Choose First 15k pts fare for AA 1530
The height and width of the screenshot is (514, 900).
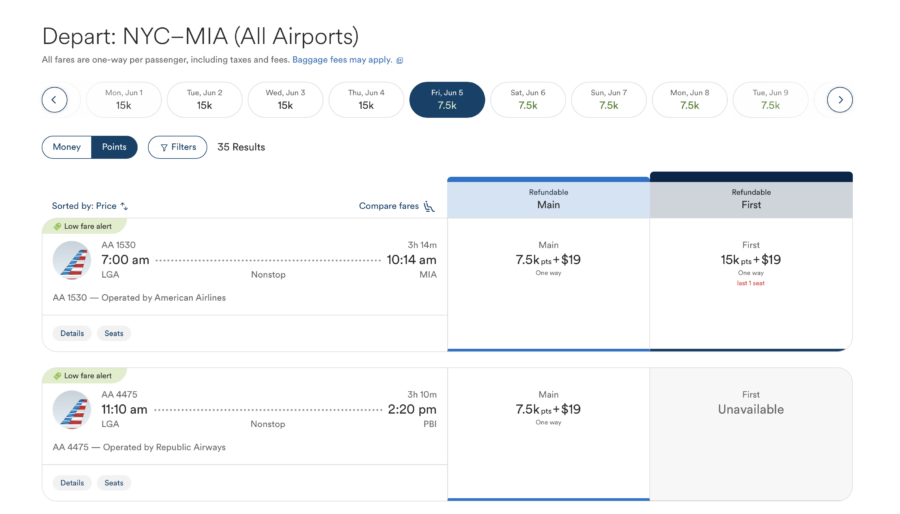point(751,283)
